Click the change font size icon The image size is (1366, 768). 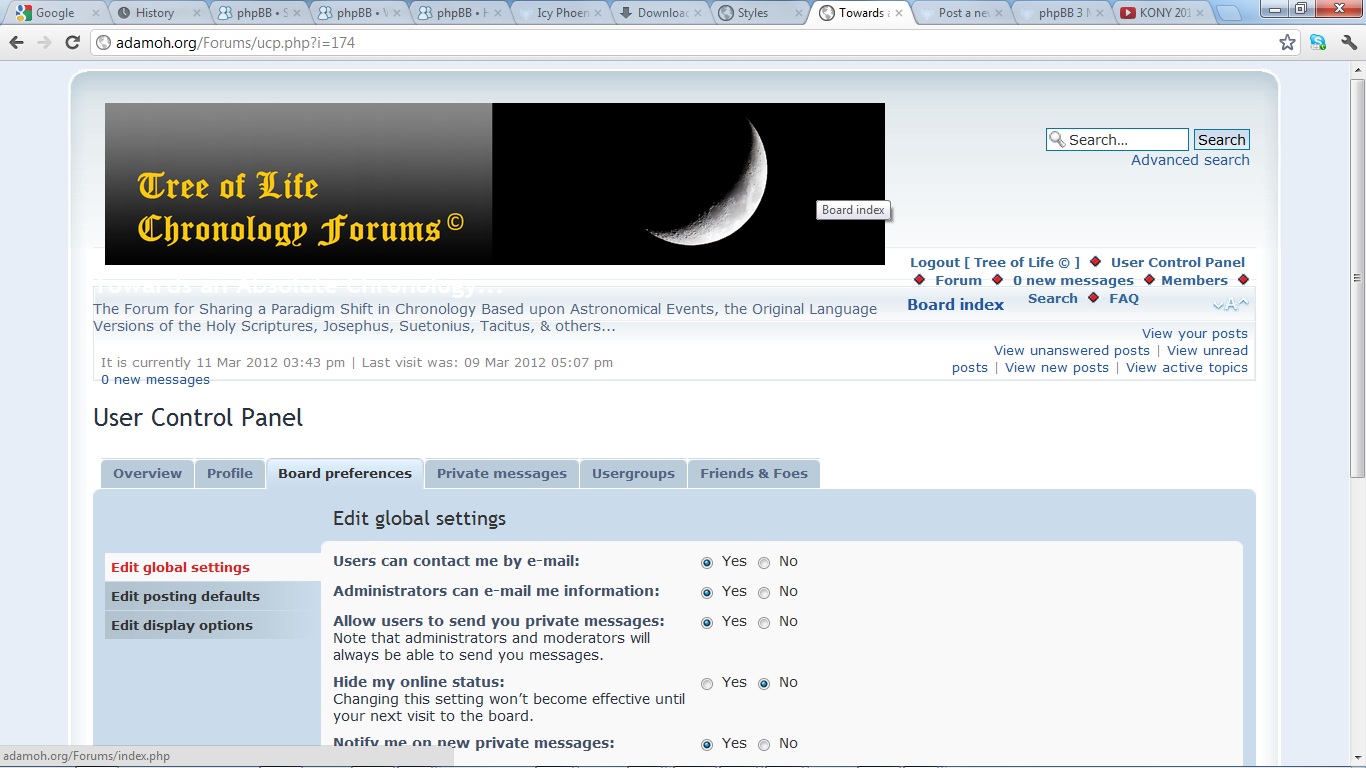point(1230,305)
